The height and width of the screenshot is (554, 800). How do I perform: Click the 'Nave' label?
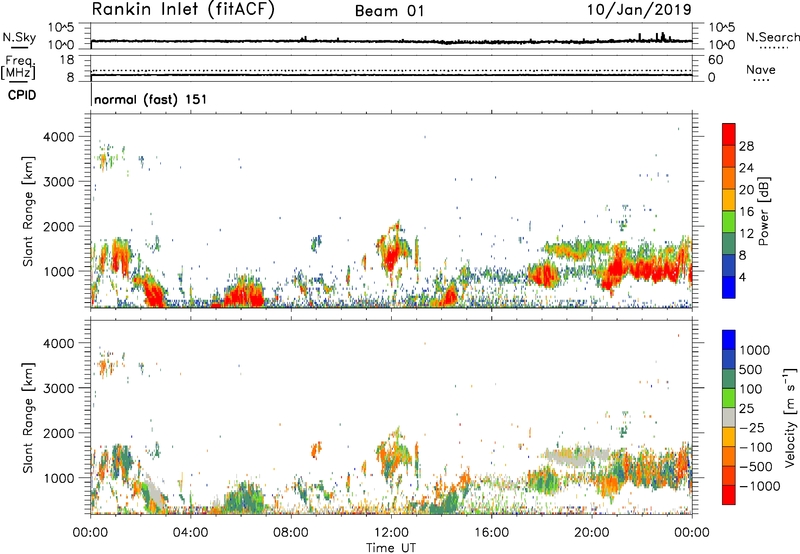click(761, 70)
